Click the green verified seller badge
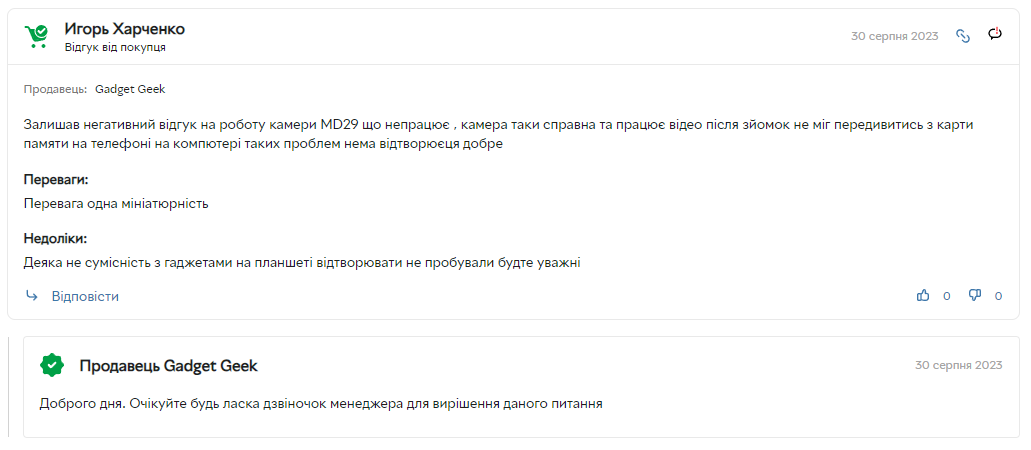This screenshot has height=450, width=1031. click(x=52, y=365)
